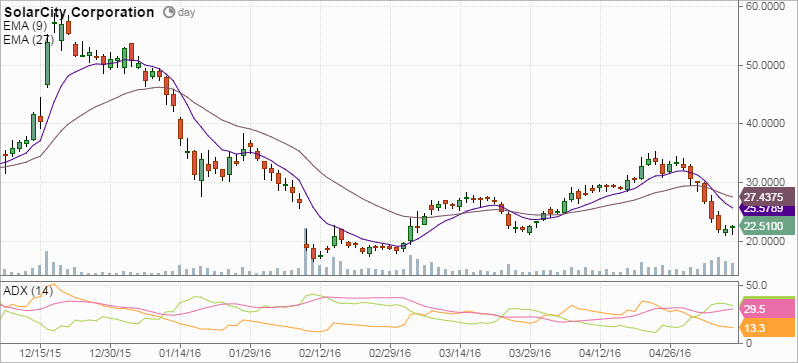Viewport: 798px width, 363px height.
Task: Select the EMA (27) legend label
Action: click(x=27, y=39)
